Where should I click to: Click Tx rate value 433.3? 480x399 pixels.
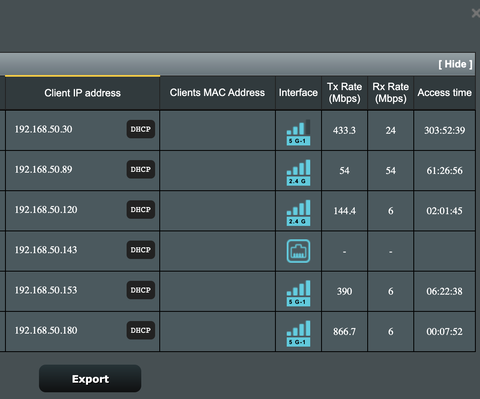pyautogui.click(x=344, y=130)
